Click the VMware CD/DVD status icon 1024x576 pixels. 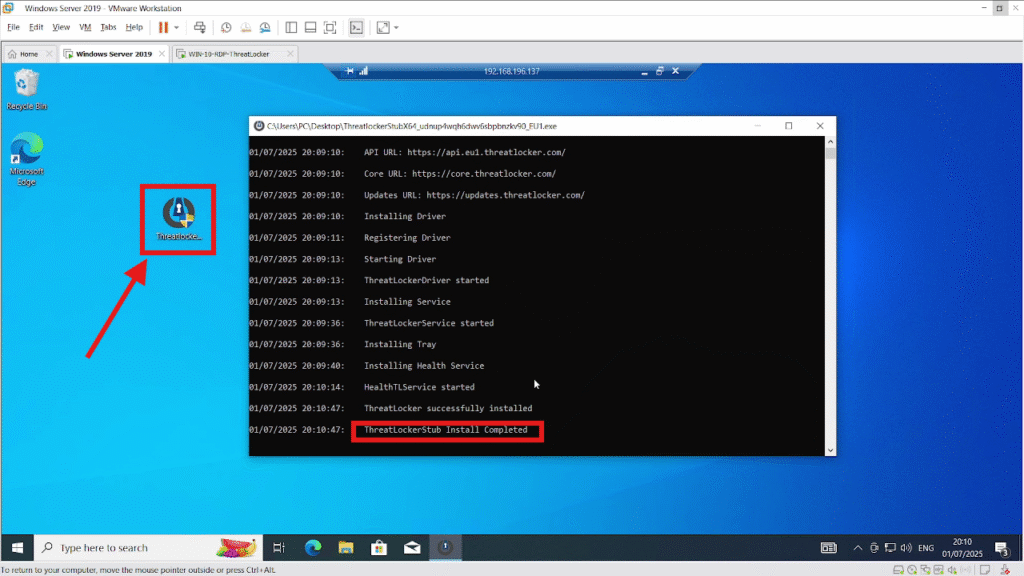(x=912, y=570)
